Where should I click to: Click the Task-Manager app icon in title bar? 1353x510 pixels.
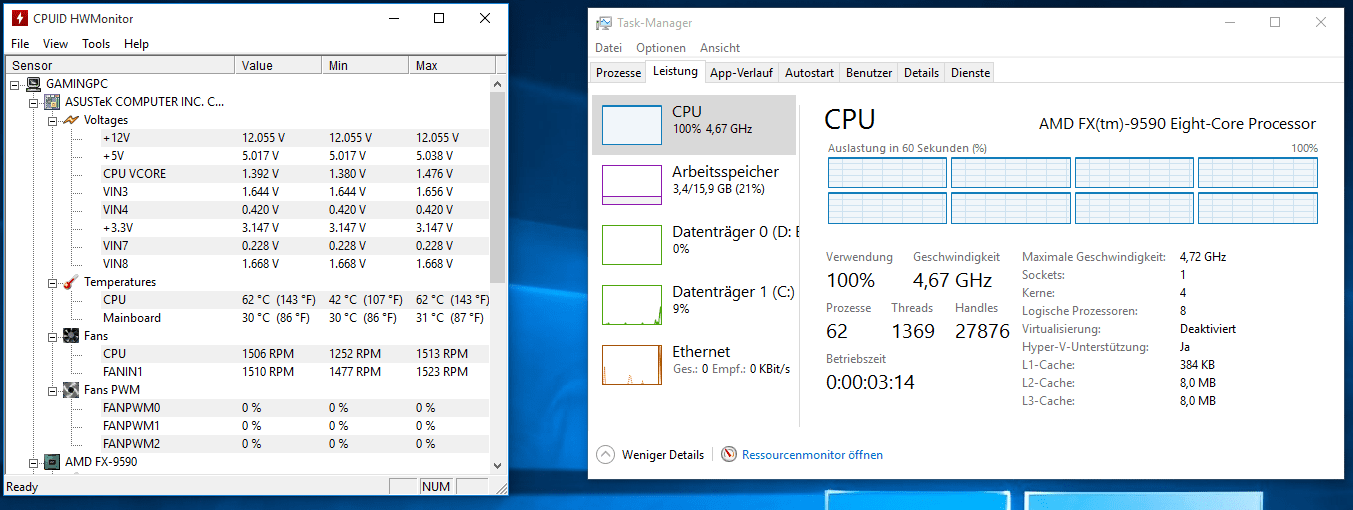(x=604, y=23)
